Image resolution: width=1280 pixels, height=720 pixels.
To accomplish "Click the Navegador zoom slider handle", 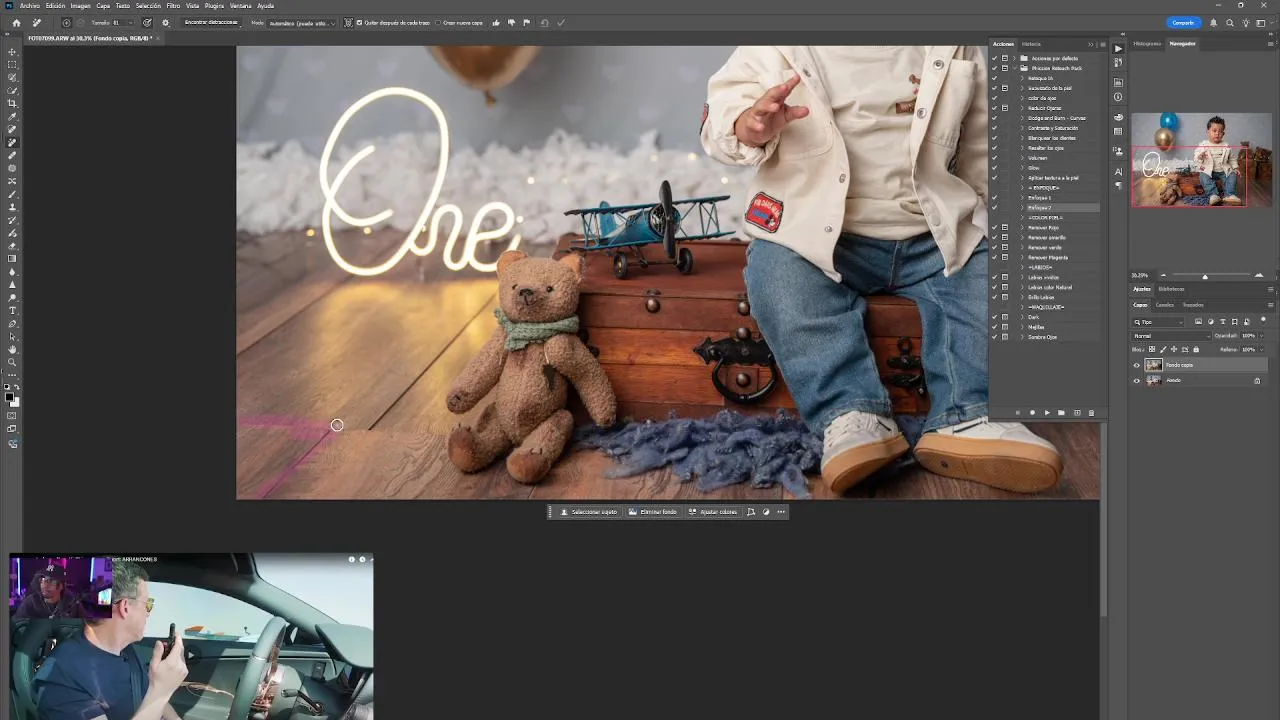I will pyautogui.click(x=1205, y=277).
